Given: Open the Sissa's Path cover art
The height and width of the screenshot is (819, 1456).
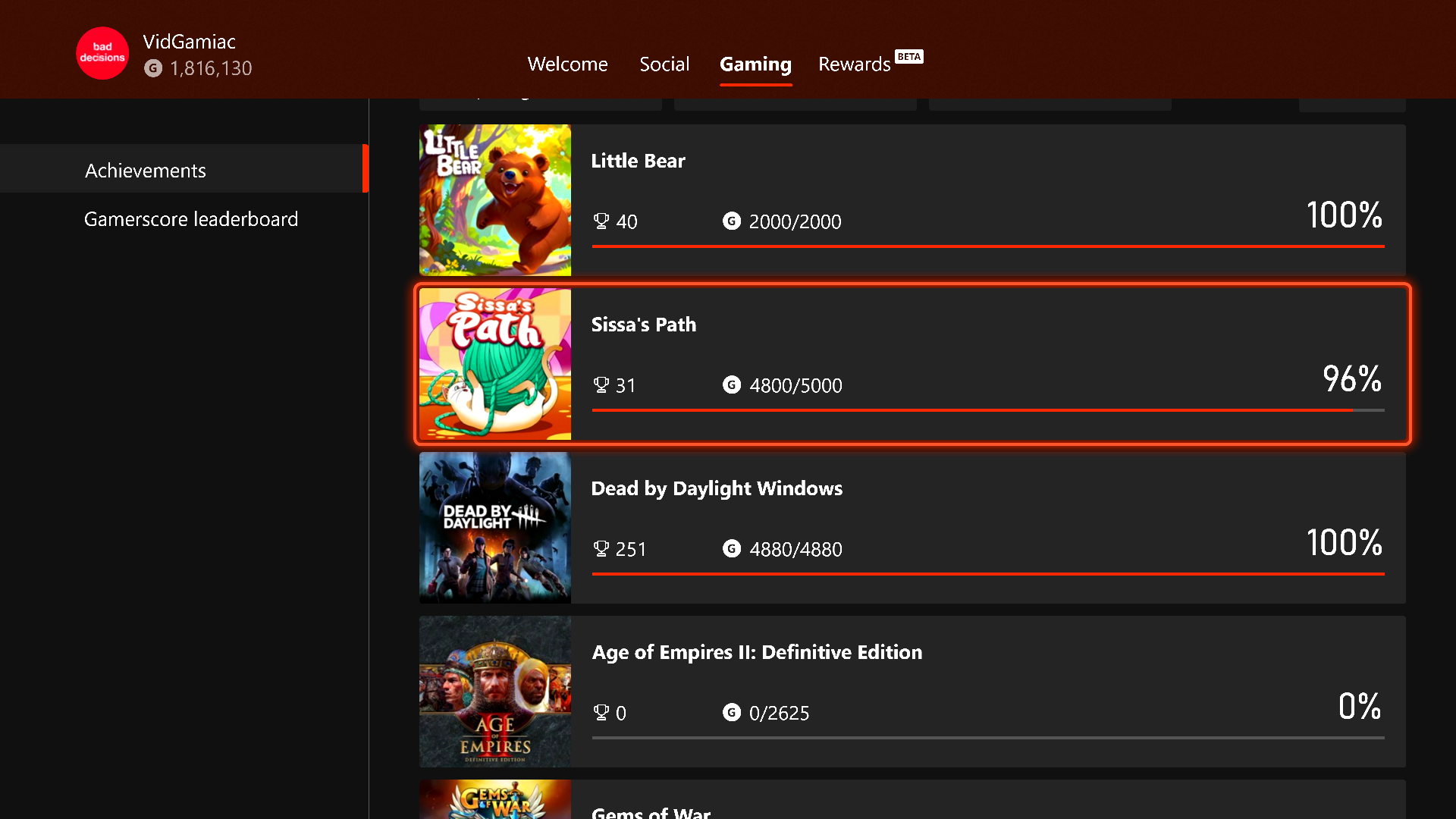Looking at the screenshot, I should (495, 364).
